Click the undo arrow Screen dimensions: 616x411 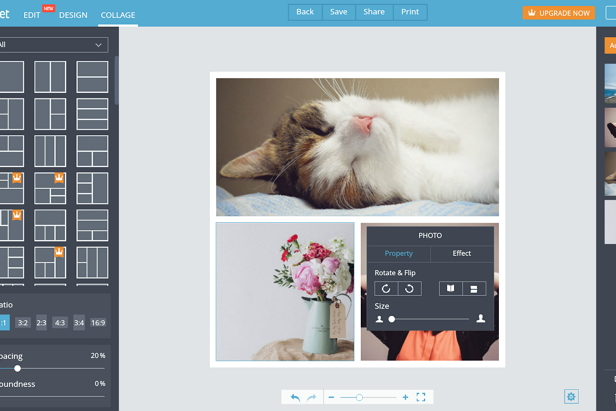295,397
